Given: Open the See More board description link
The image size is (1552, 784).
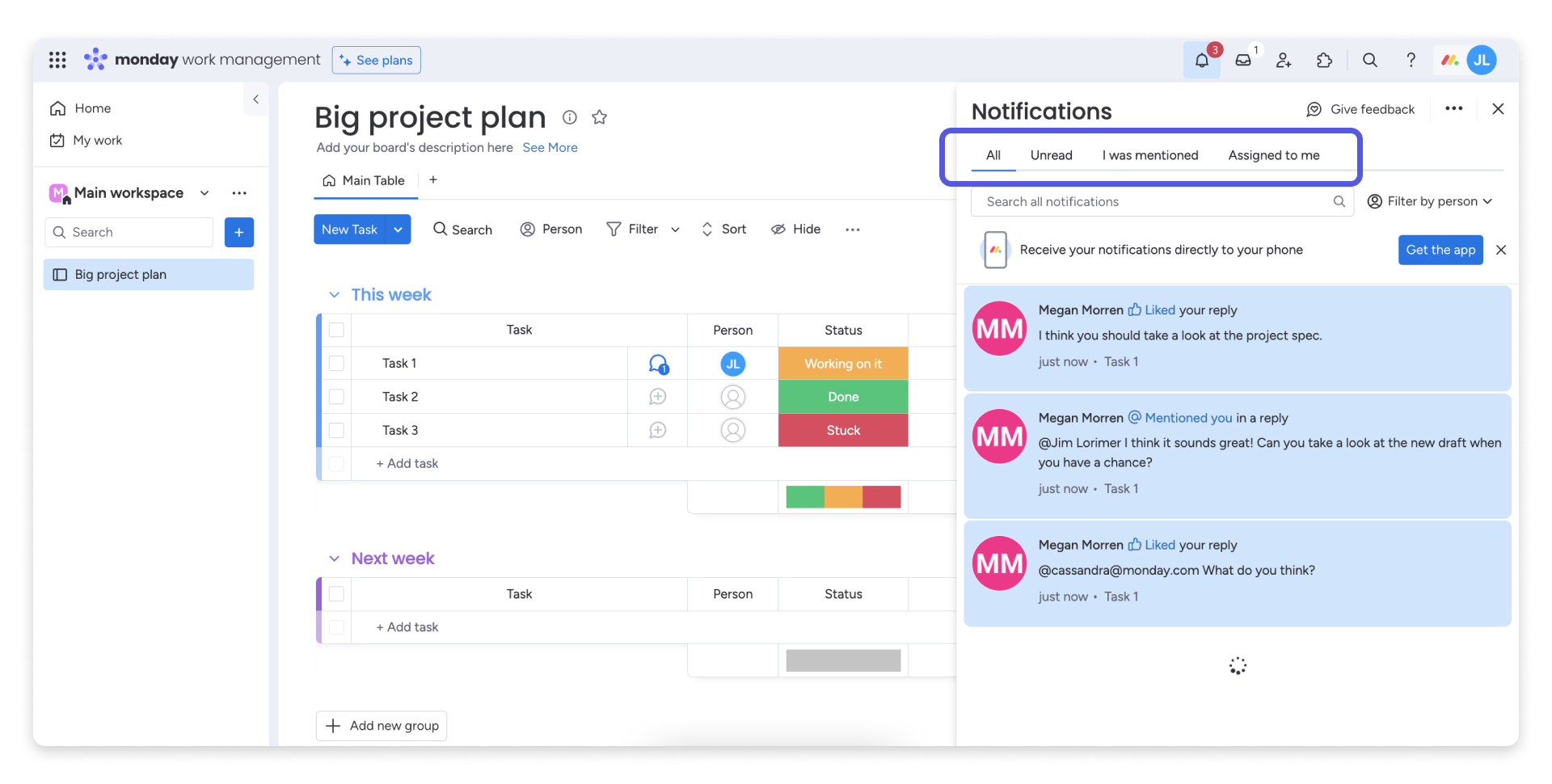Looking at the screenshot, I should click(x=550, y=147).
